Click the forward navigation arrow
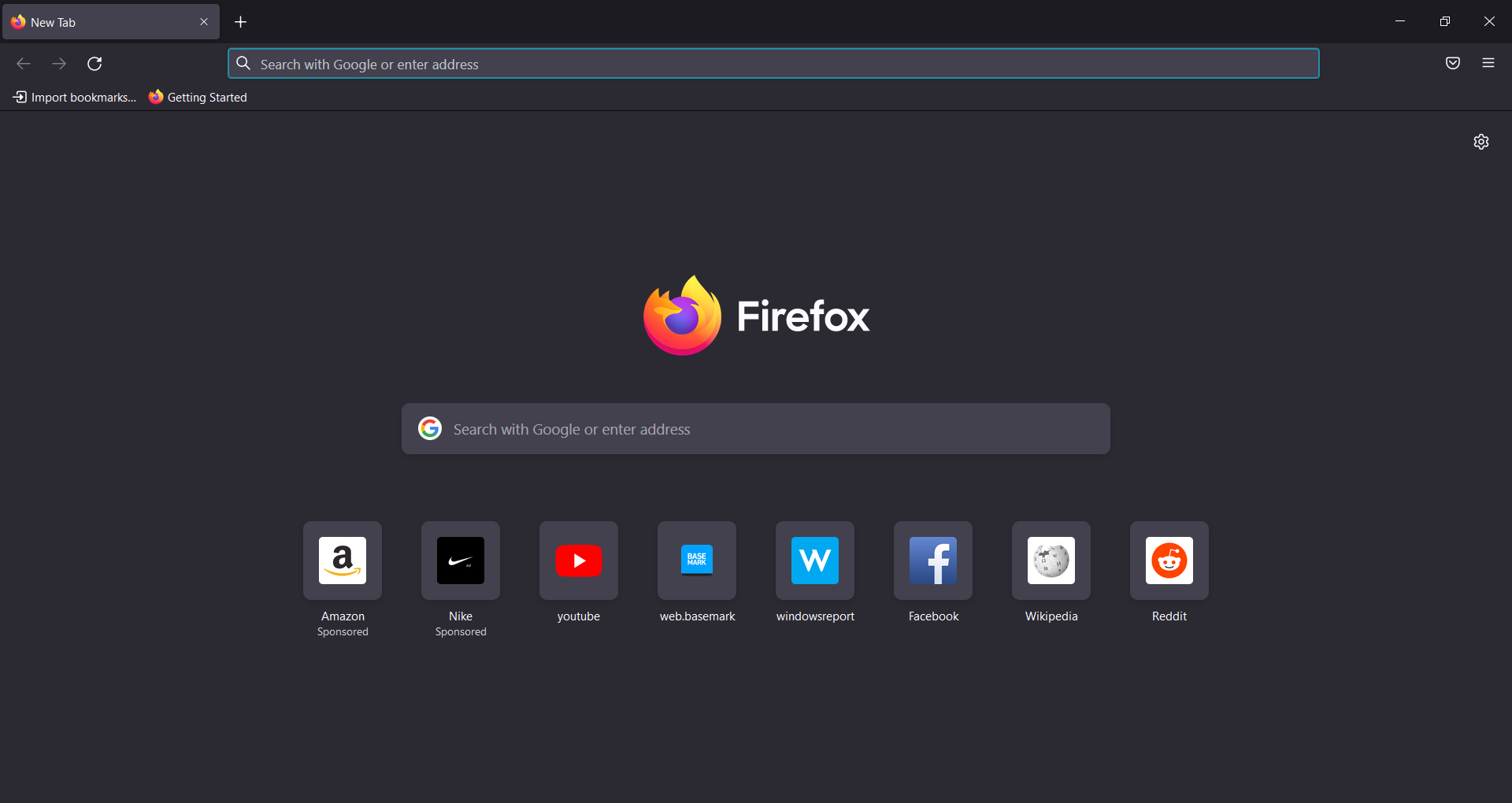Image resolution: width=1512 pixels, height=803 pixels. [x=59, y=64]
